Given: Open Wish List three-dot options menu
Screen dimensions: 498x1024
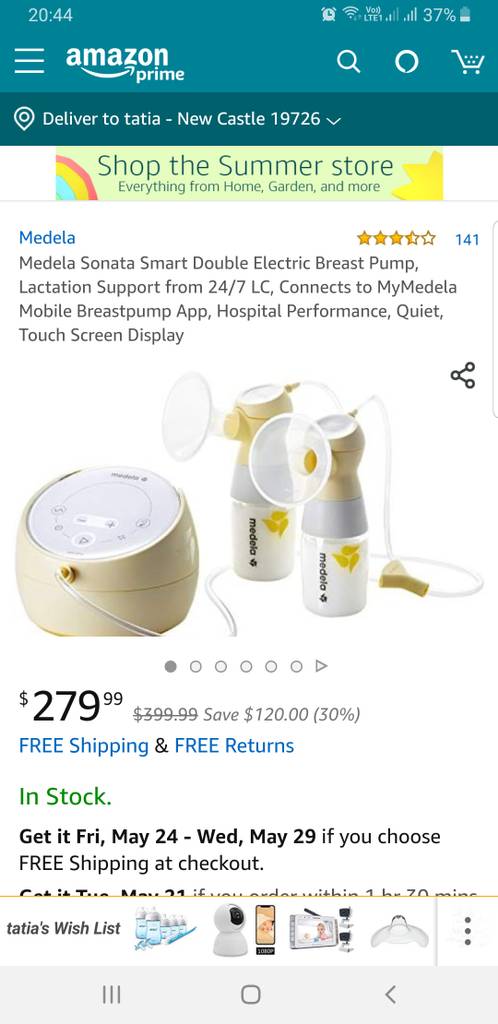Looking at the screenshot, I should click(467, 931).
